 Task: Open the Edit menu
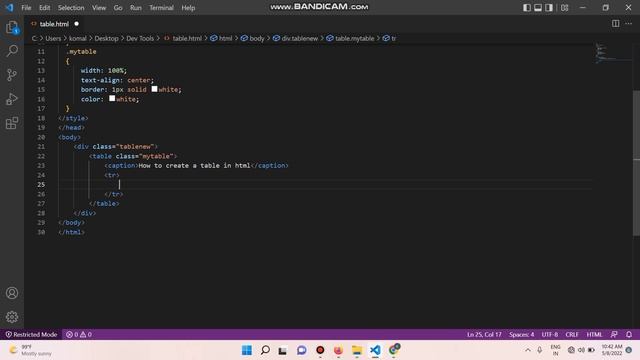click(x=44, y=8)
